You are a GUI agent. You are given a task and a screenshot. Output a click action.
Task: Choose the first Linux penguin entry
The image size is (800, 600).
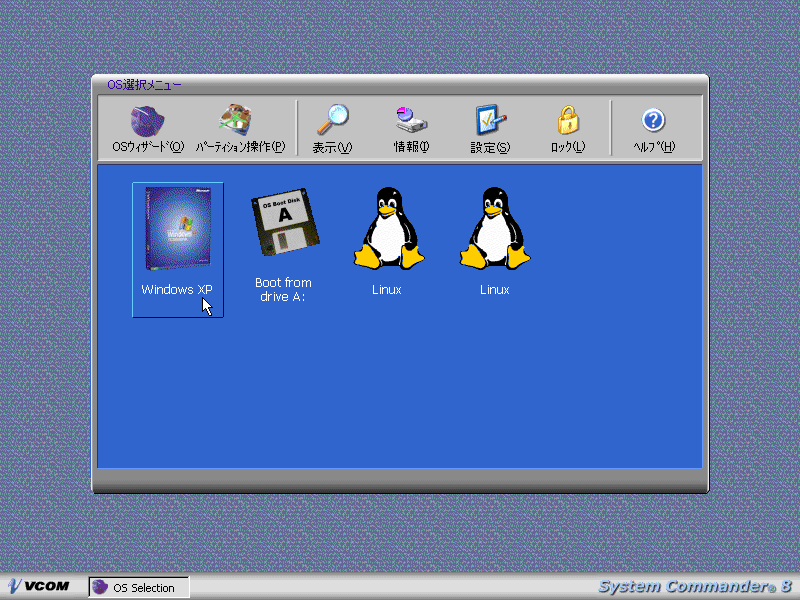tap(388, 241)
